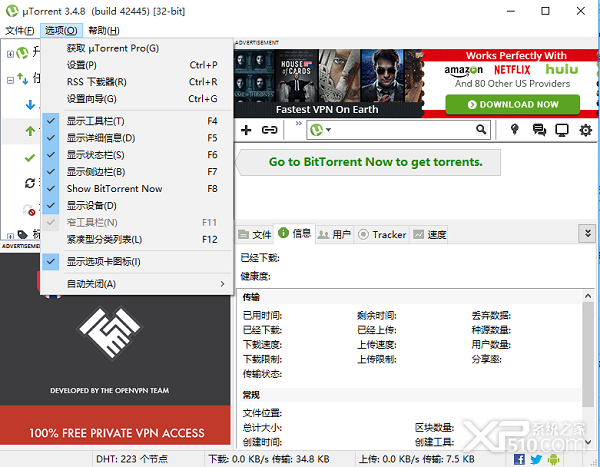
Task: Collapse the detail pane with double chevron
Action: (x=588, y=234)
